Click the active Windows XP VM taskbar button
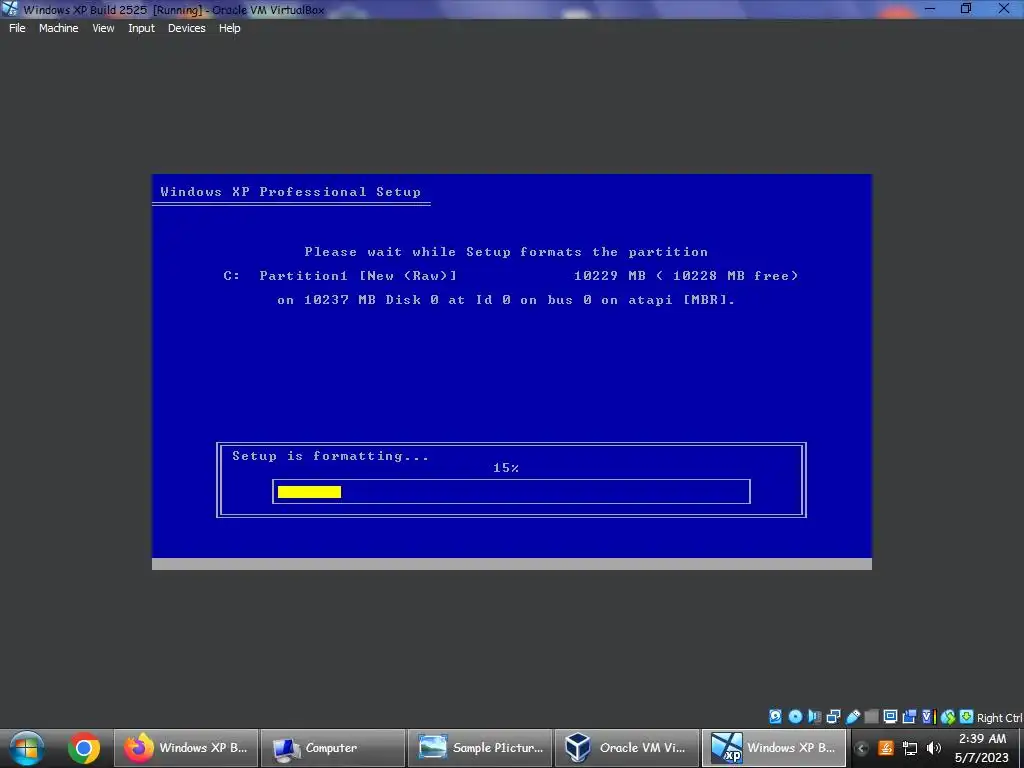This screenshot has width=1024, height=768. pyautogui.click(x=774, y=748)
